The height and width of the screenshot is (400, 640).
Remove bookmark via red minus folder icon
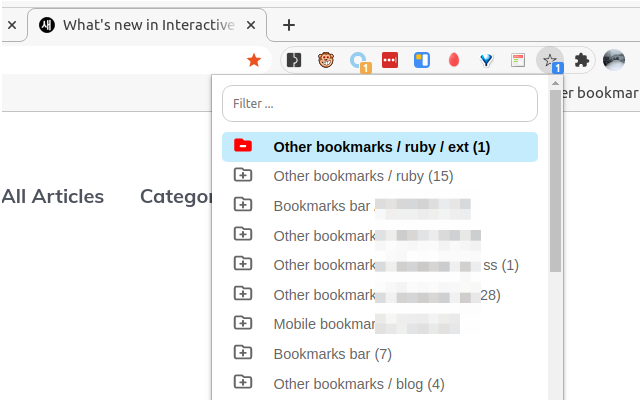(x=243, y=146)
